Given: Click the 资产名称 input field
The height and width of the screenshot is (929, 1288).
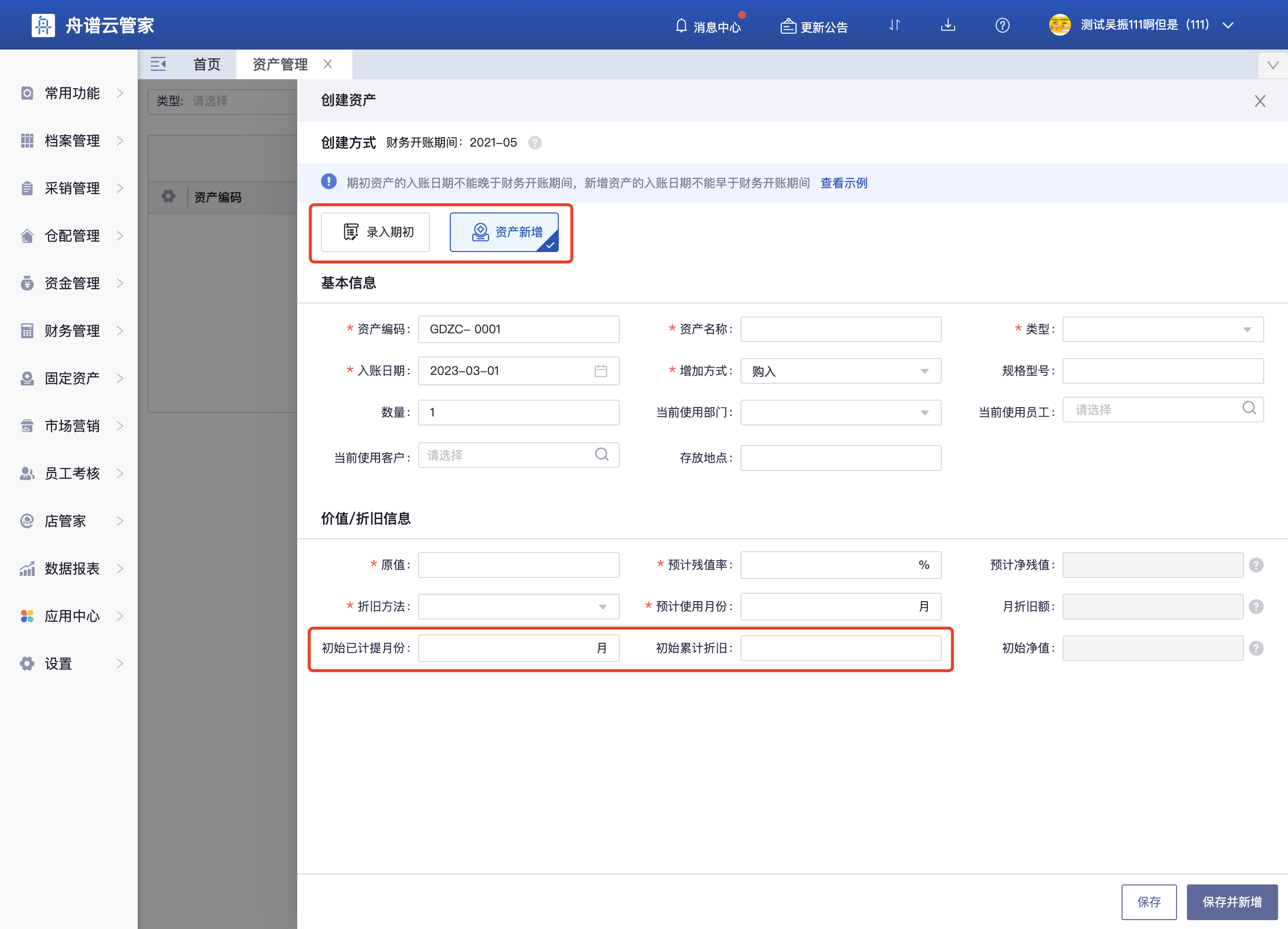Looking at the screenshot, I should pos(840,329).
